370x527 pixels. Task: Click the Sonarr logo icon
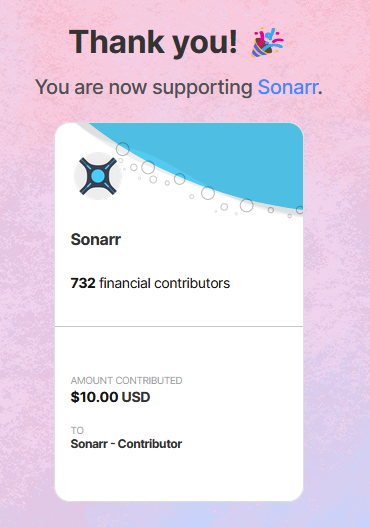pos(98,176)
